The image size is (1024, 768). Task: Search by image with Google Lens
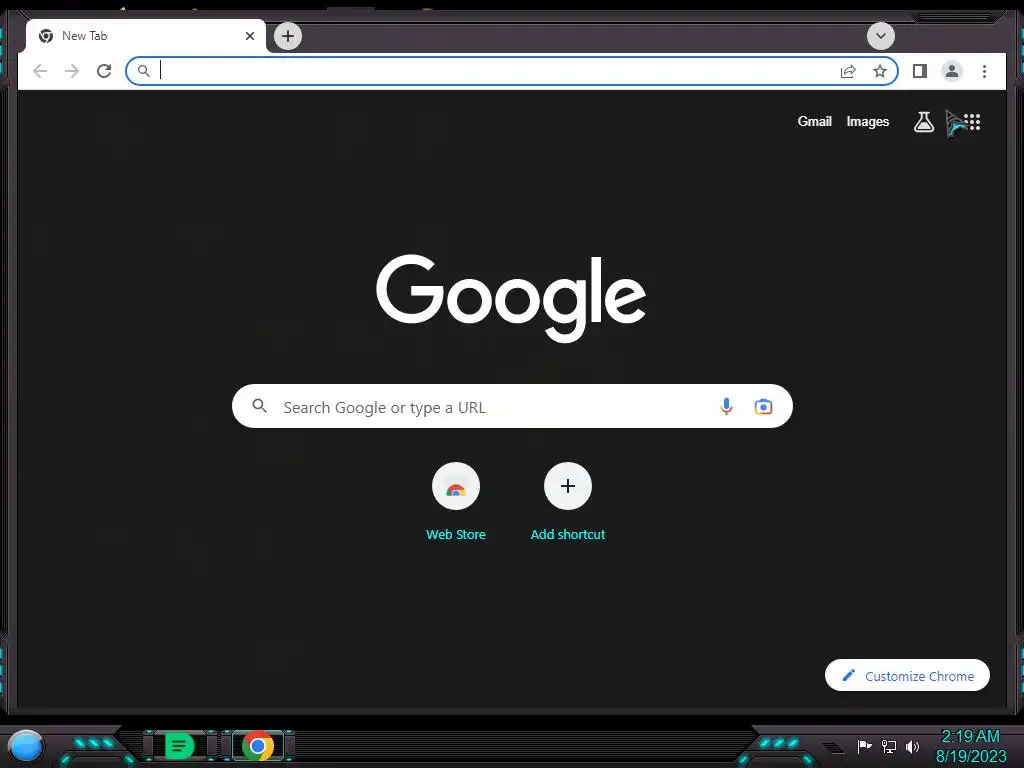(763, 406)
